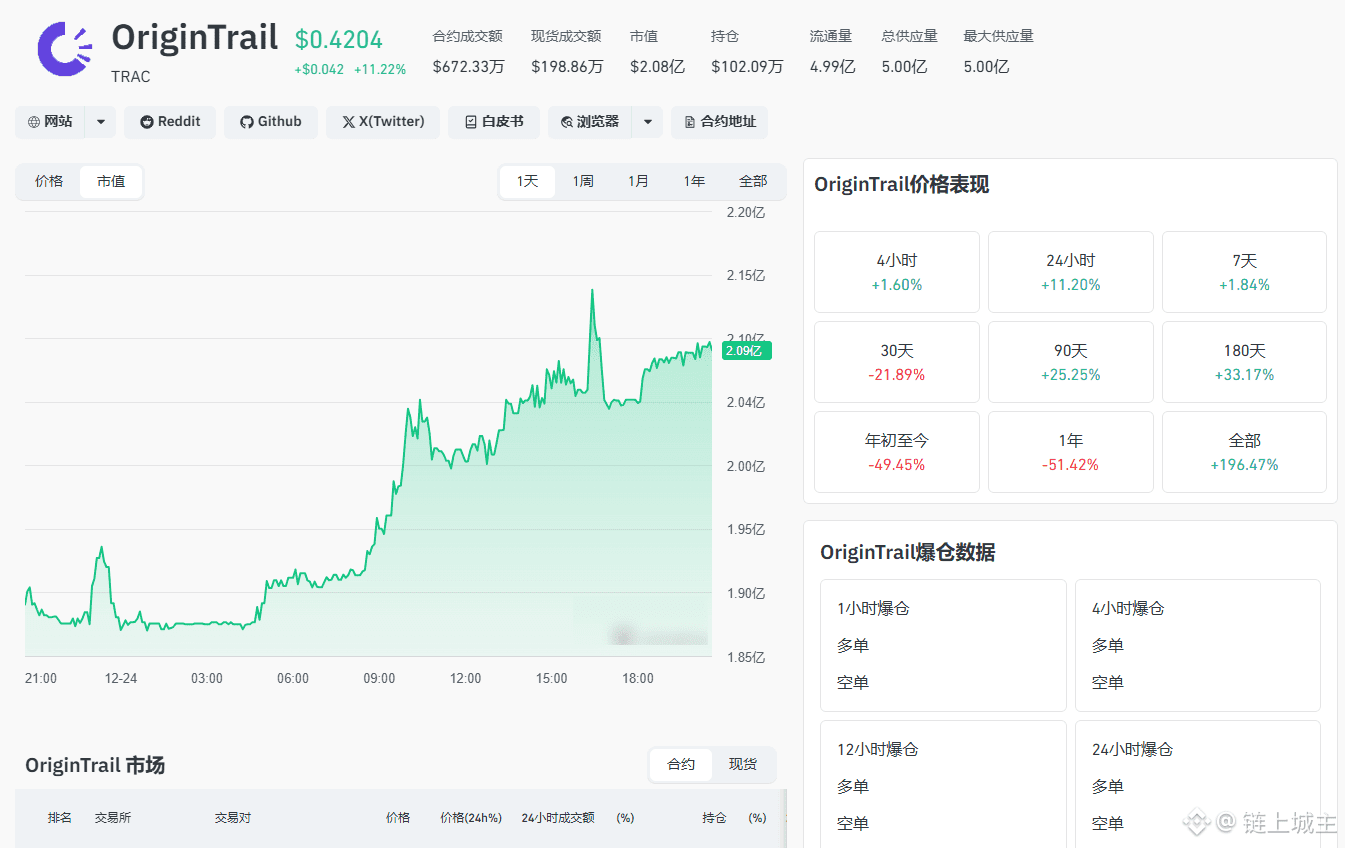1345x848 pixels.
Task: Select the 1天 time range
Action: 527,182
